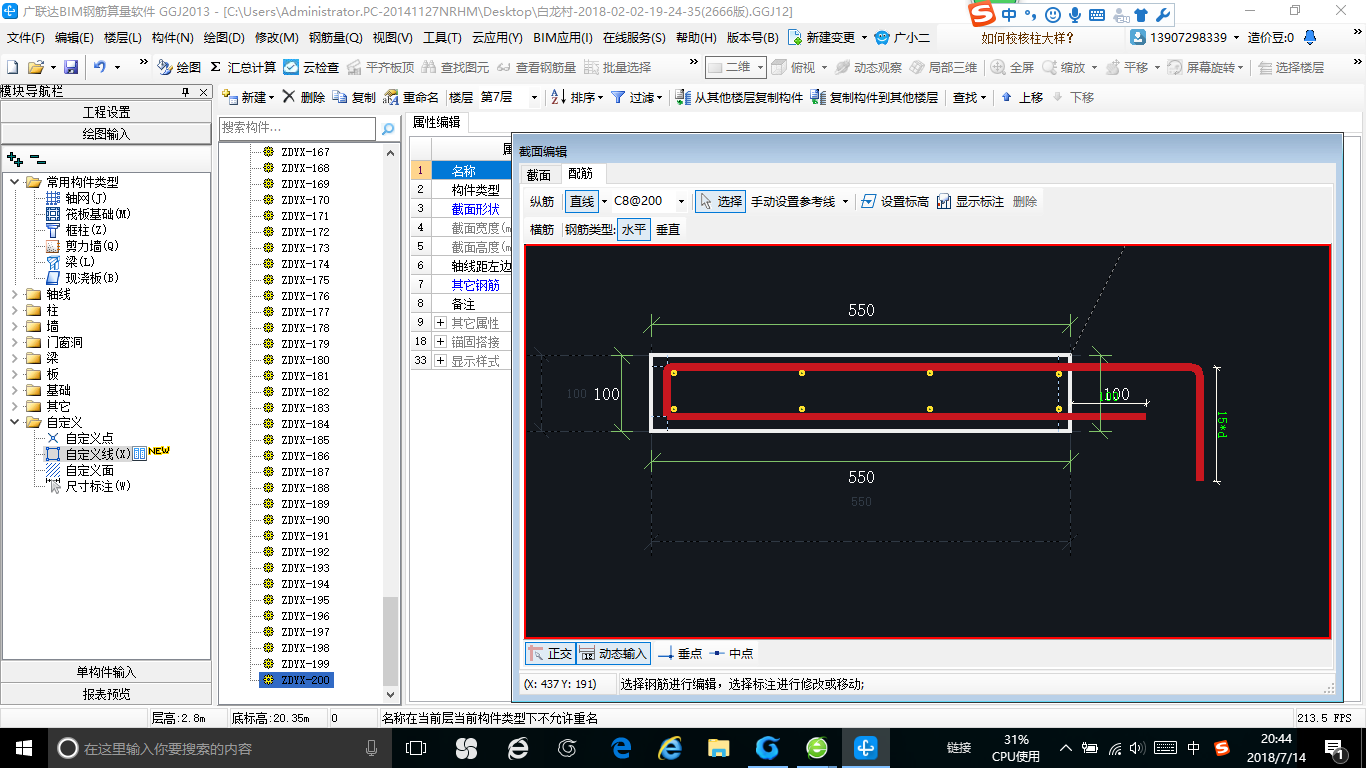Open the C8@200 rebar spec dropdown

coord(682,201)
